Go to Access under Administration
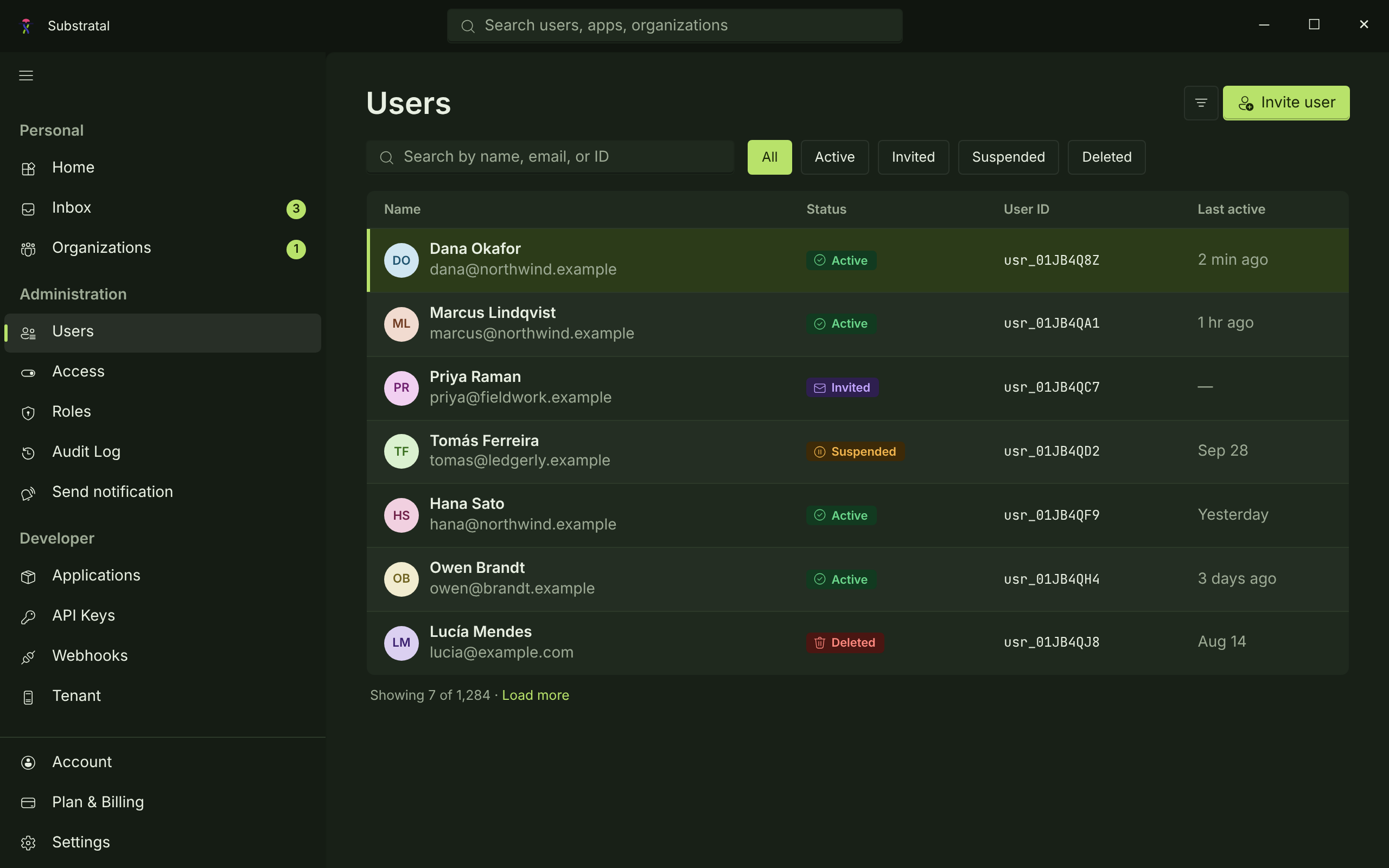The image size is (1389, 868). (162, 372)
